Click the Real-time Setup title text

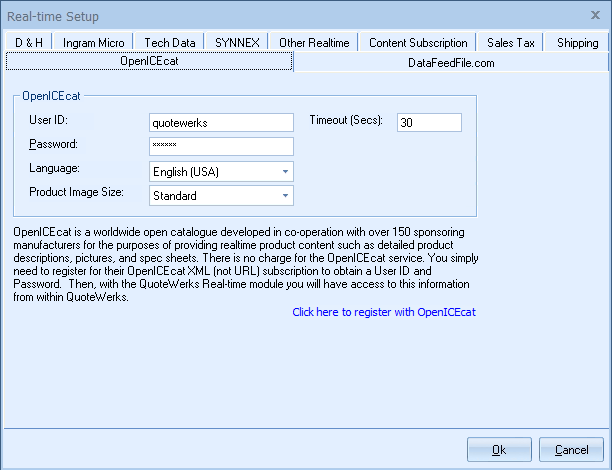(53, 16)
